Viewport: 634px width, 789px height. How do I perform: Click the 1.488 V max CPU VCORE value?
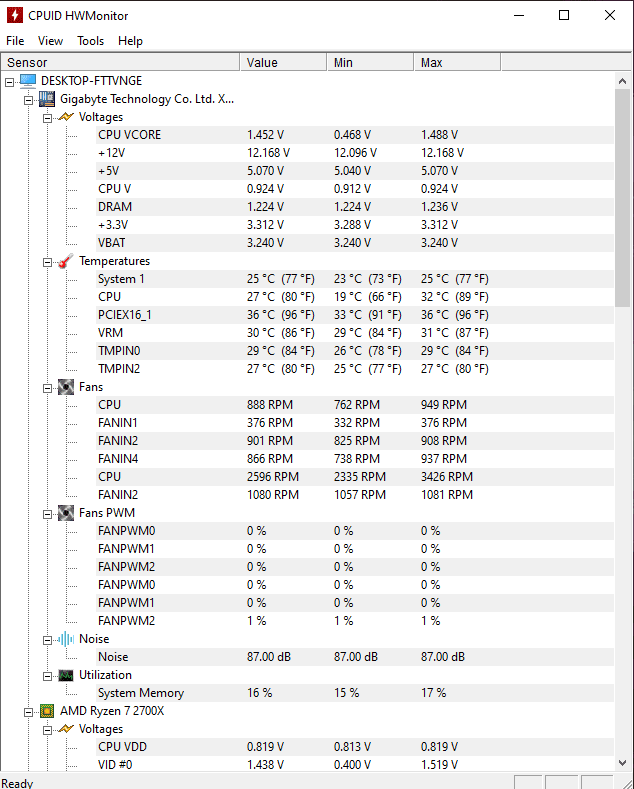(439, 135)
